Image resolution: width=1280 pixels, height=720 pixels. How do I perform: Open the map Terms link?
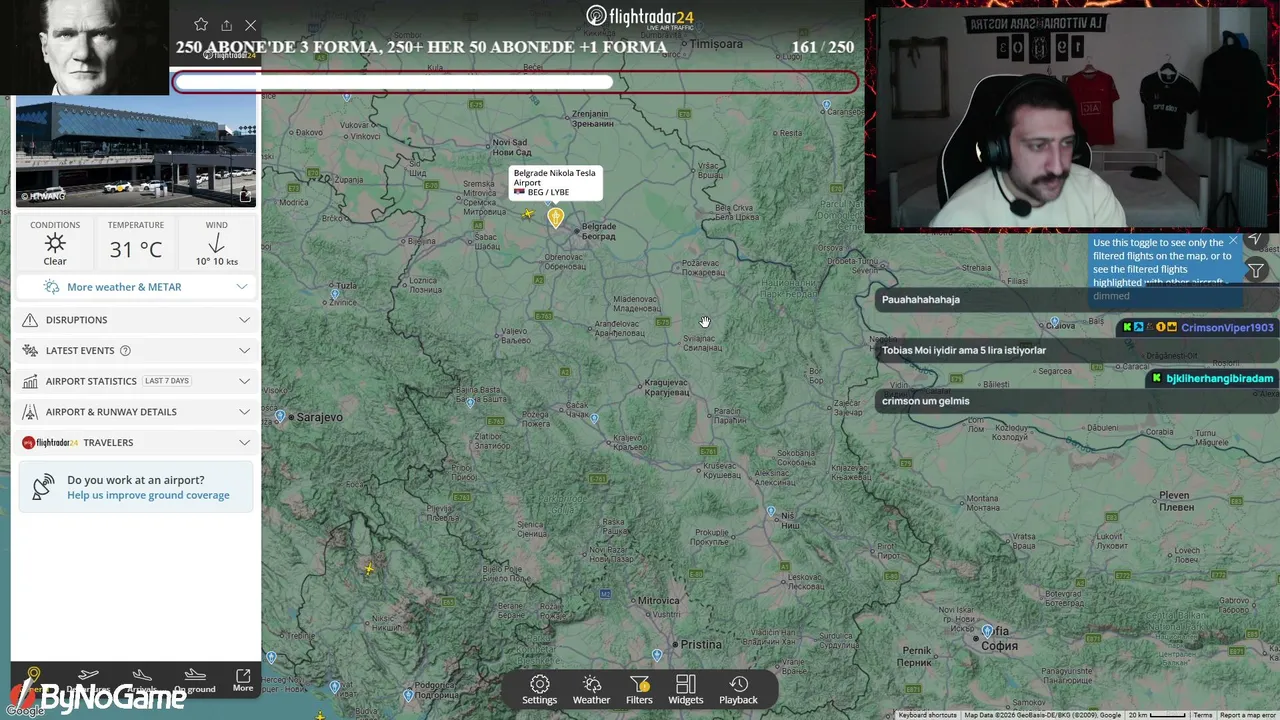click(x=1203, y=715)
